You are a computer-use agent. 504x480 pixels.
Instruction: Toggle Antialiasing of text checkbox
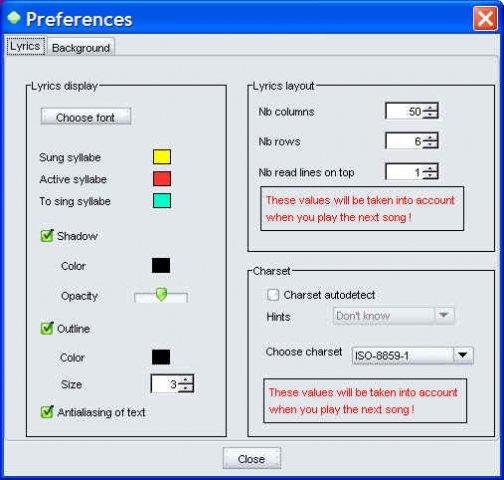tap(47, 412)
